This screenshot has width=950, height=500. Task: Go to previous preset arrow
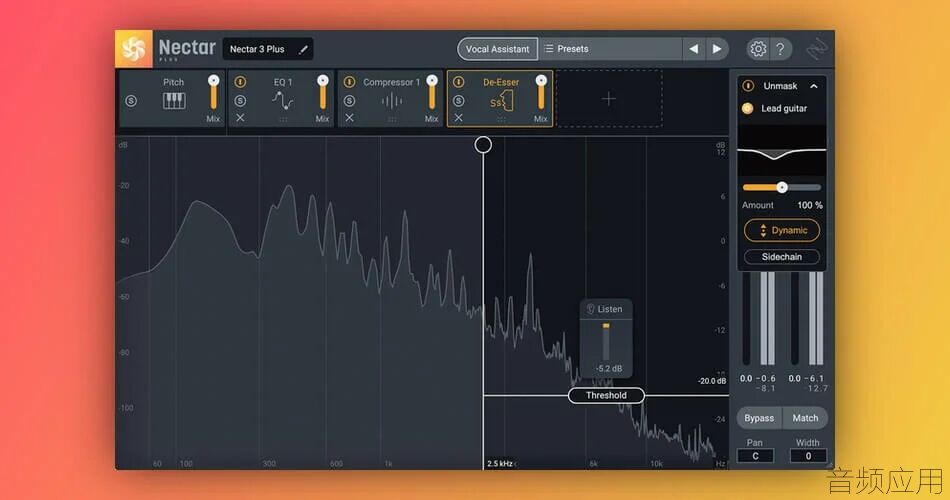694,48
